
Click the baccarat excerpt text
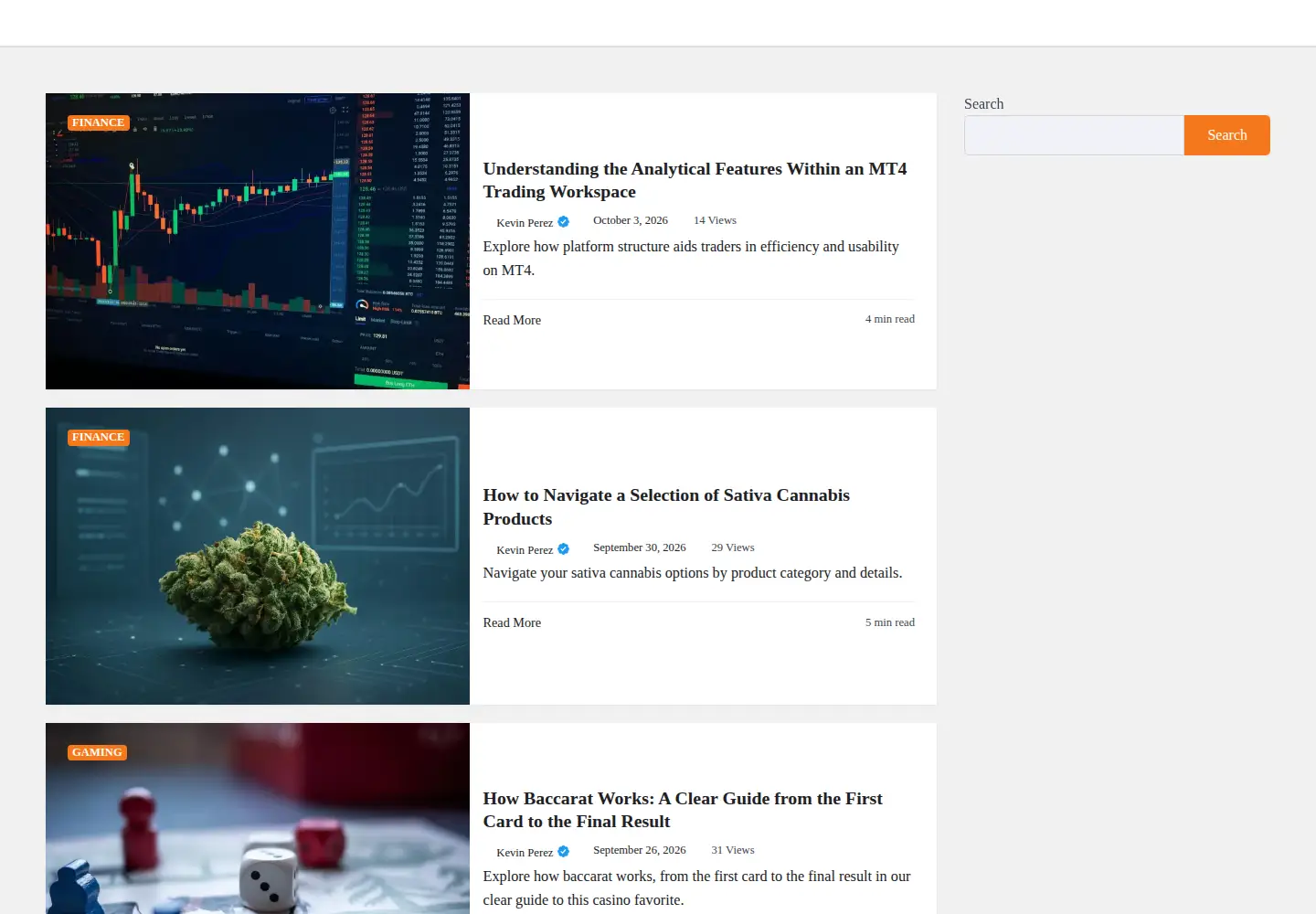696,887
